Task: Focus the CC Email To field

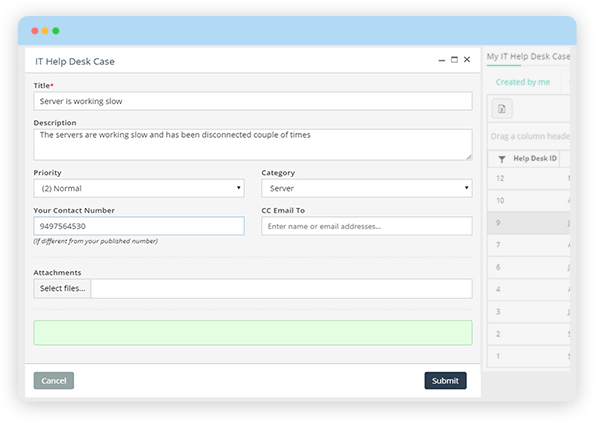Action: 367,226
